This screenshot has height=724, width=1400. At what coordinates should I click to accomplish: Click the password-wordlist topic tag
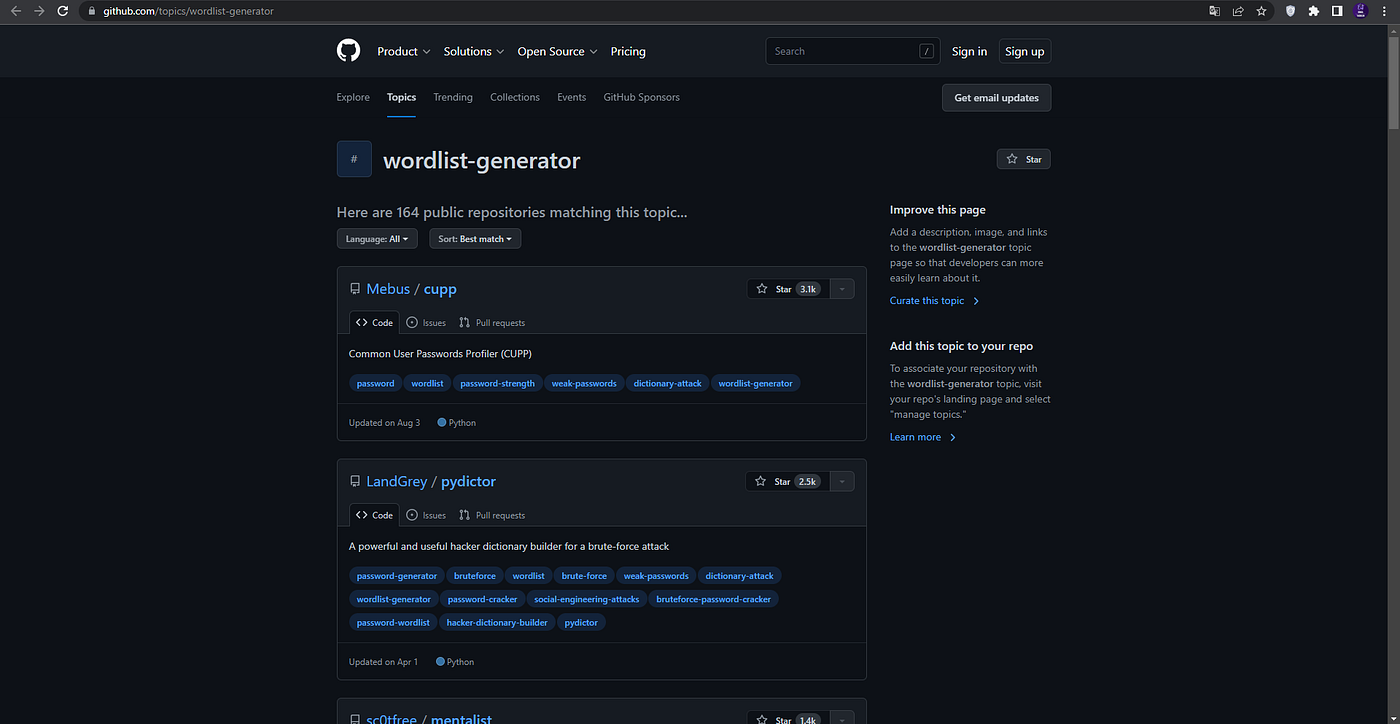(393, 622)
